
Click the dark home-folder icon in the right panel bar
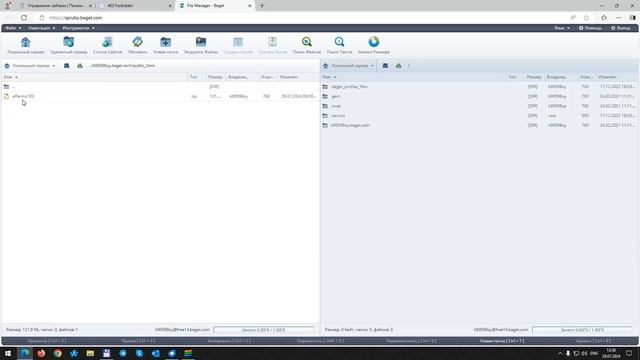coord(385,66)
